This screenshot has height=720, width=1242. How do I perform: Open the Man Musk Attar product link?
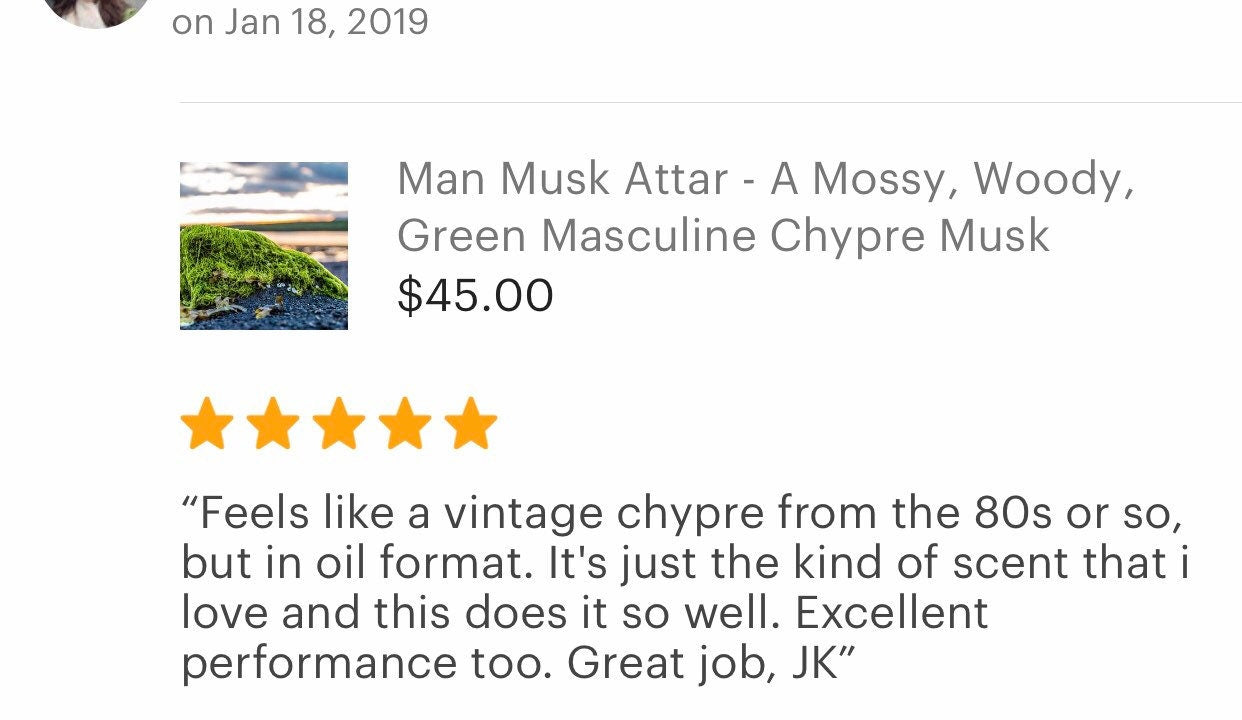[562, 180]
